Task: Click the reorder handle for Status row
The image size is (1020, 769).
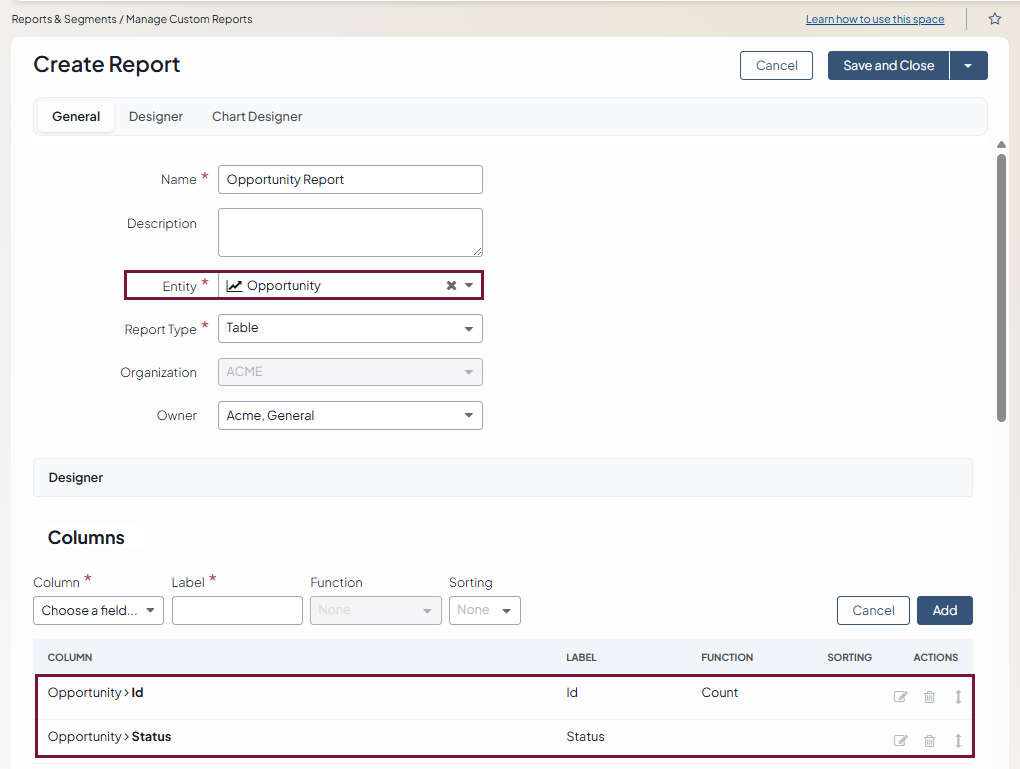Action: [958, 741]
